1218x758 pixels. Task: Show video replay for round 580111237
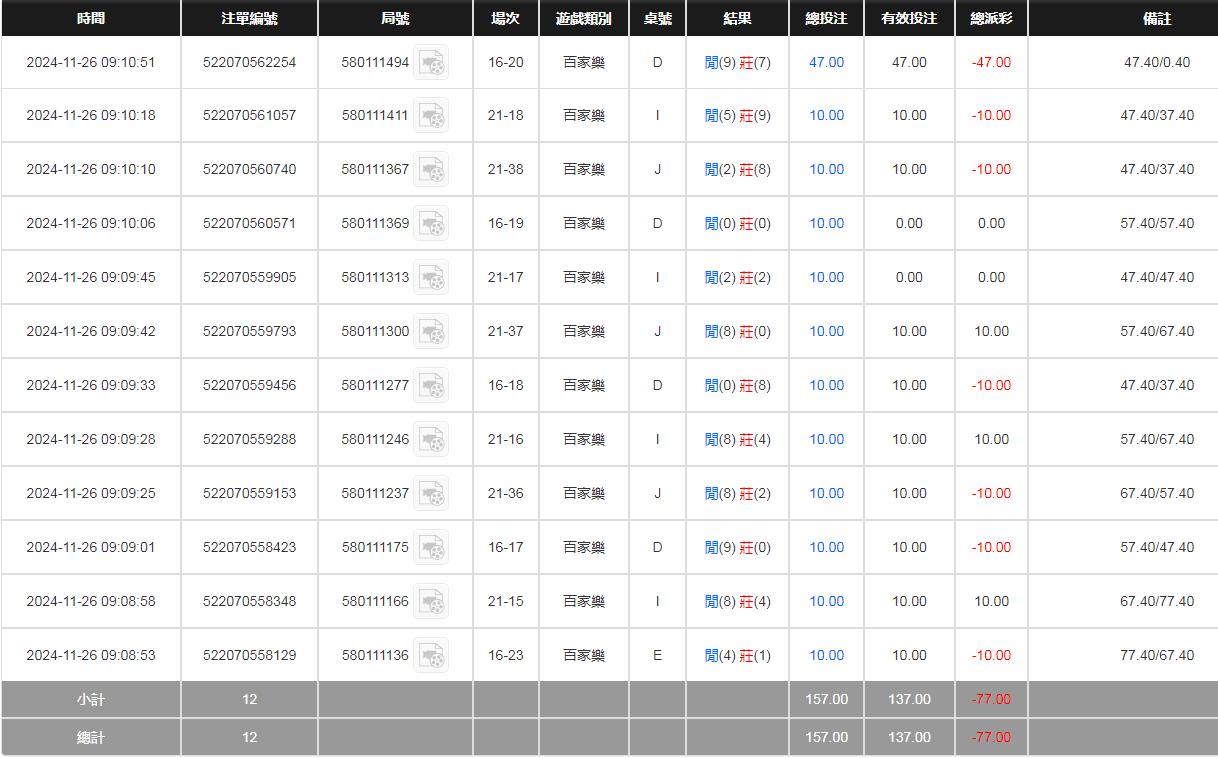[431, 494]
